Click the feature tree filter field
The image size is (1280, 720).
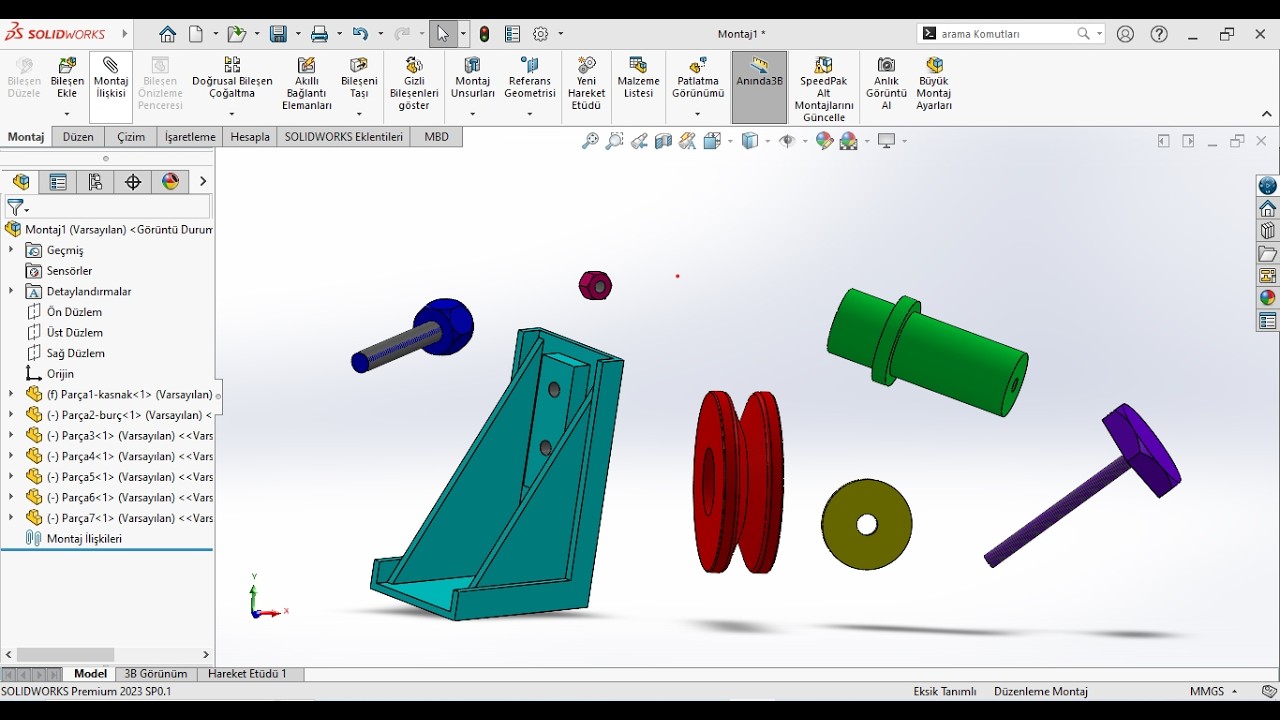108,207
